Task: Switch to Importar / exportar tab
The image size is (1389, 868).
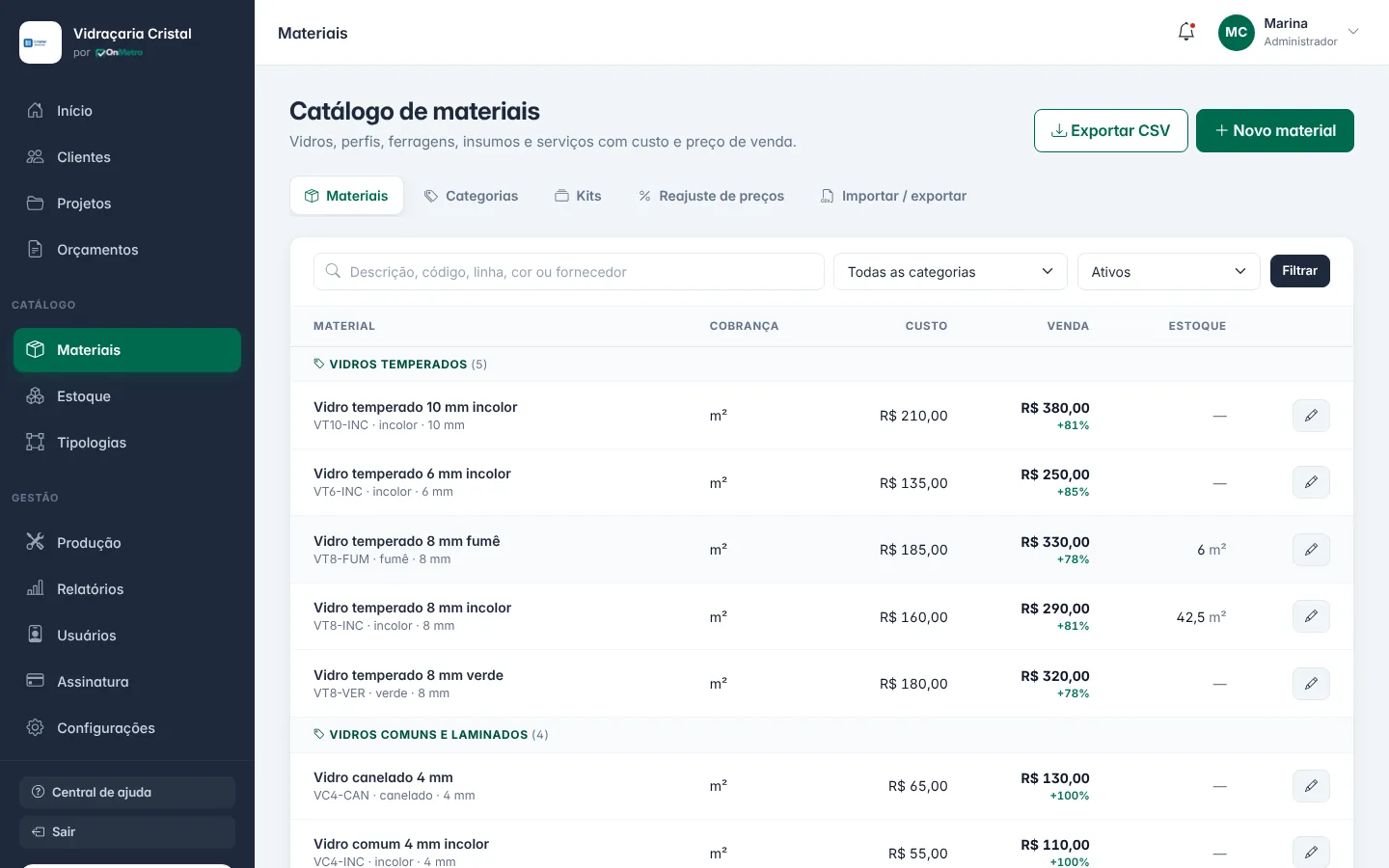Action: tap(893, 196)
